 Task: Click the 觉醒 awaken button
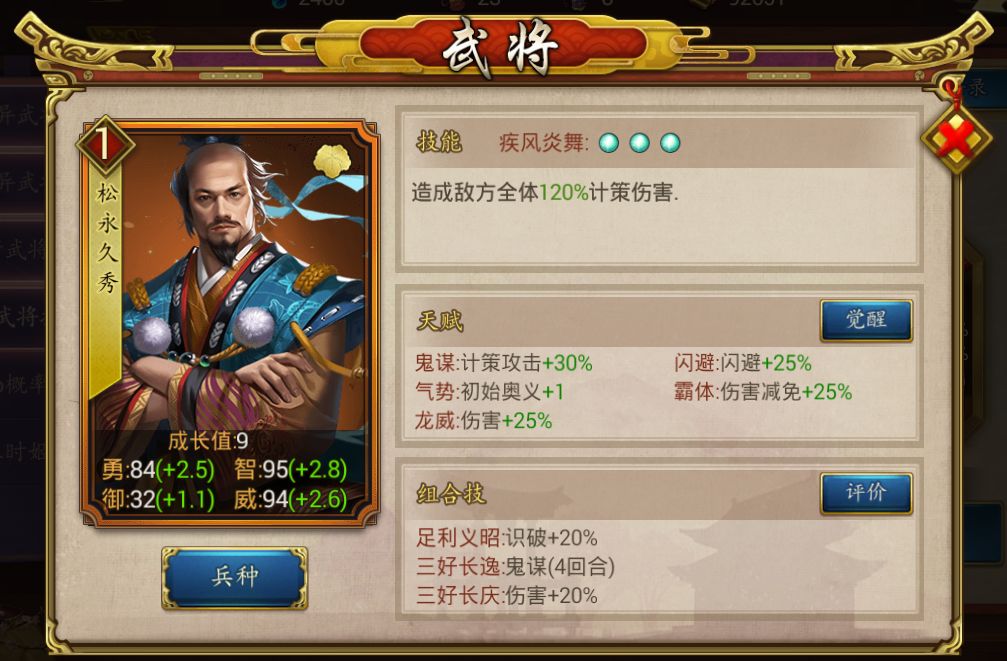pos(866,319)
